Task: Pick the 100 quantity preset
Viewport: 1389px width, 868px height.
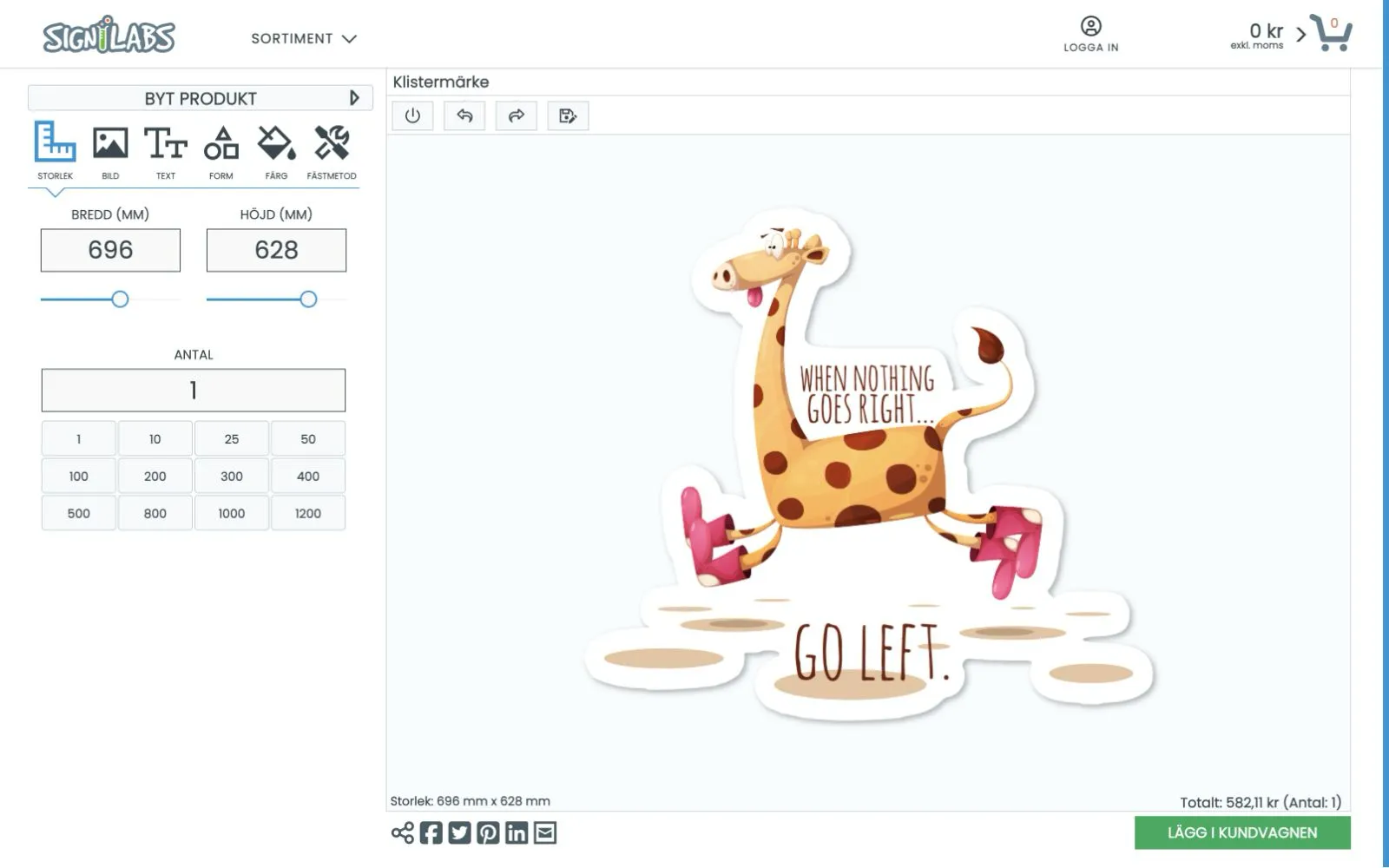Action: coord(78,476)
